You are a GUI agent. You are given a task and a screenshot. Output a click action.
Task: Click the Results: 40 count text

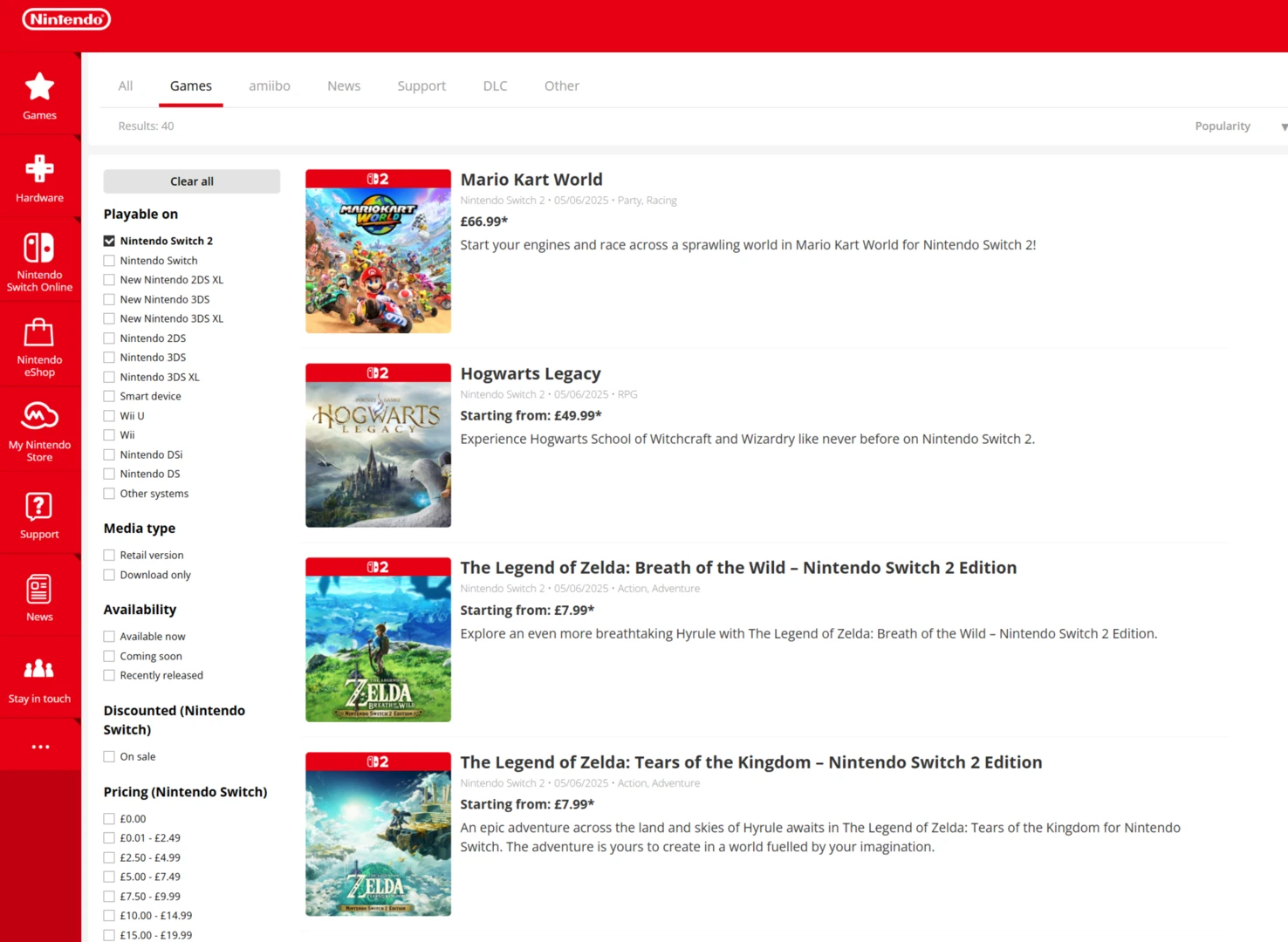[x=146, y=126]
